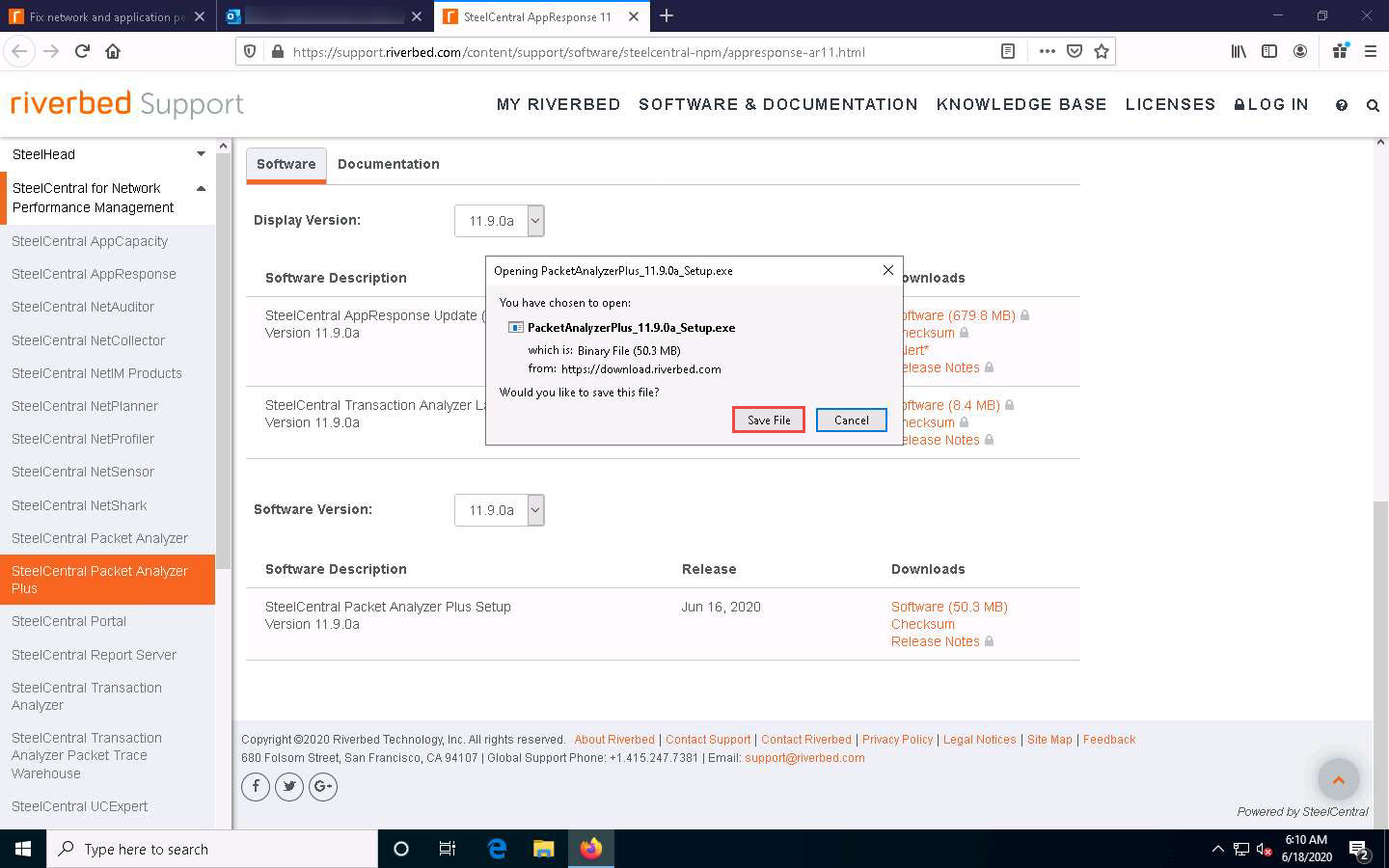Open File Explorer from the taskbar
This screenshot has height=868, width=1389.
coord(544,849)
